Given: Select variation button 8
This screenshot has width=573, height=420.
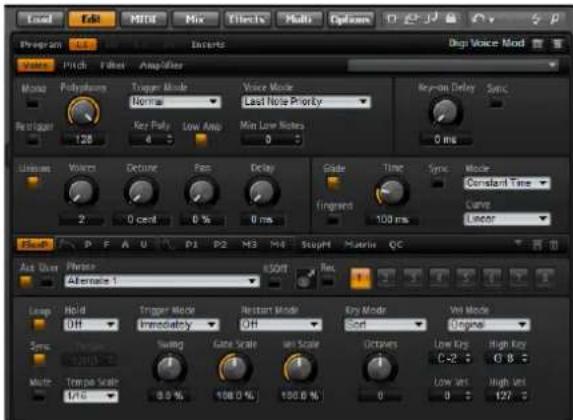Looking at the screenshot, I should click(545, 278).
